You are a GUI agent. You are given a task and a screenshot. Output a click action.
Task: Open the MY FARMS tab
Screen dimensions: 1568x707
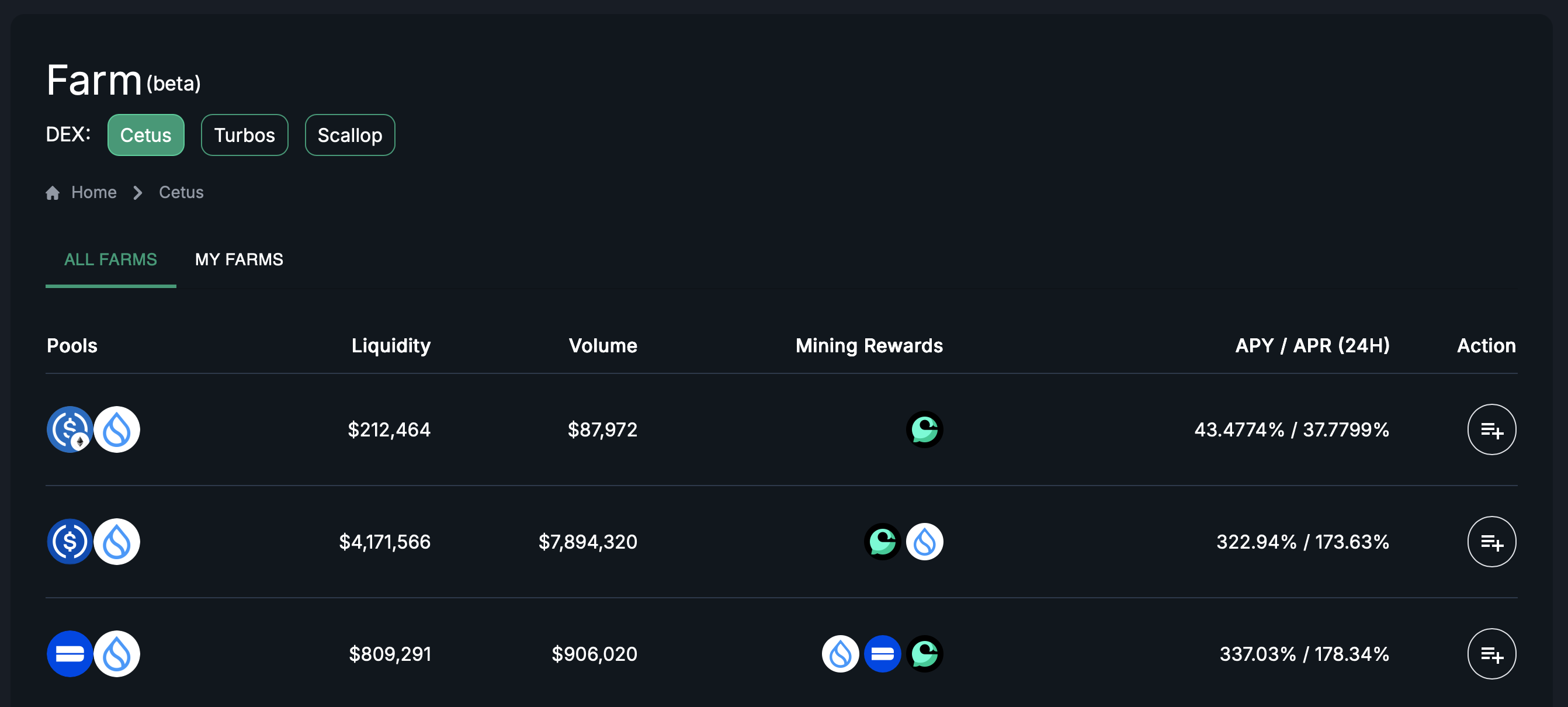(x=238, y=259)
